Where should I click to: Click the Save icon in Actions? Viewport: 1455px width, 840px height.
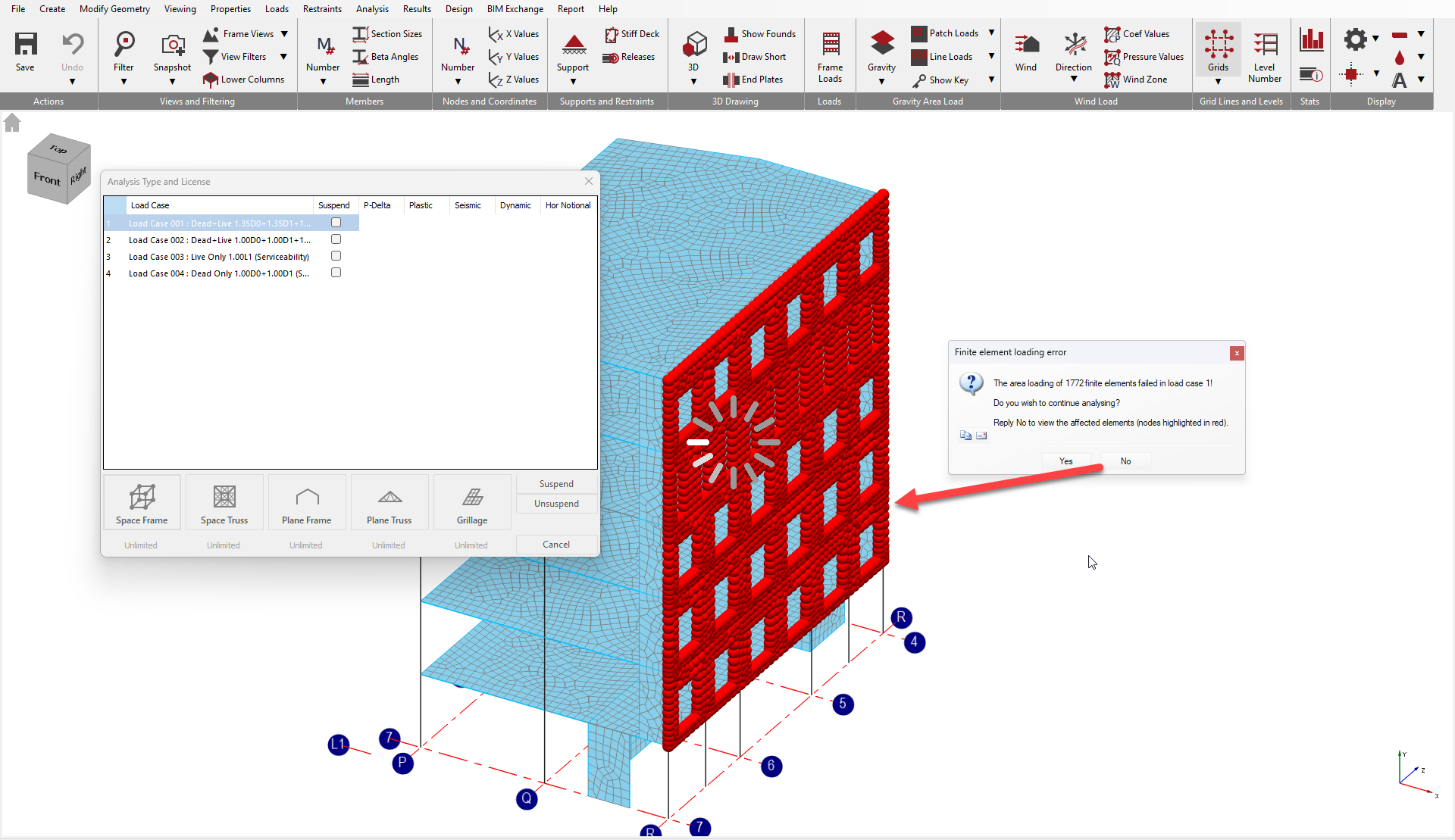(26, 44)
